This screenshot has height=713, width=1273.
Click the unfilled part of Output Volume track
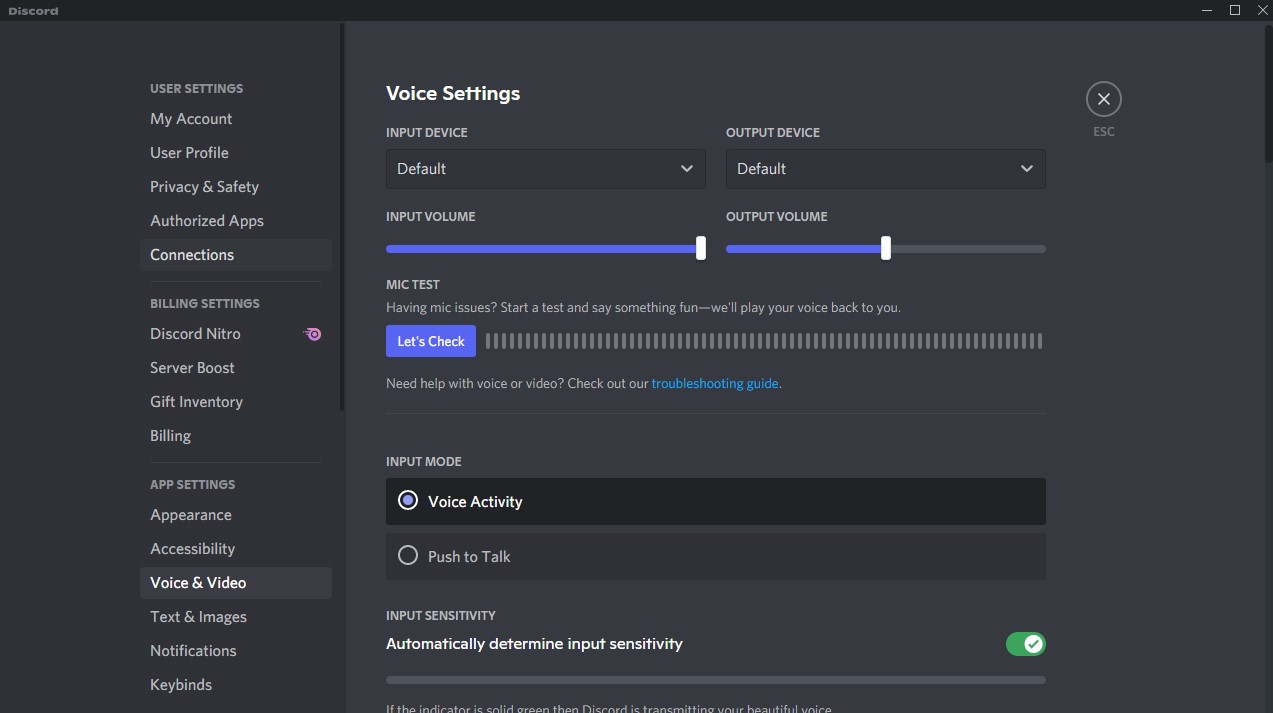pyautogui.click(x=968, y=249)
